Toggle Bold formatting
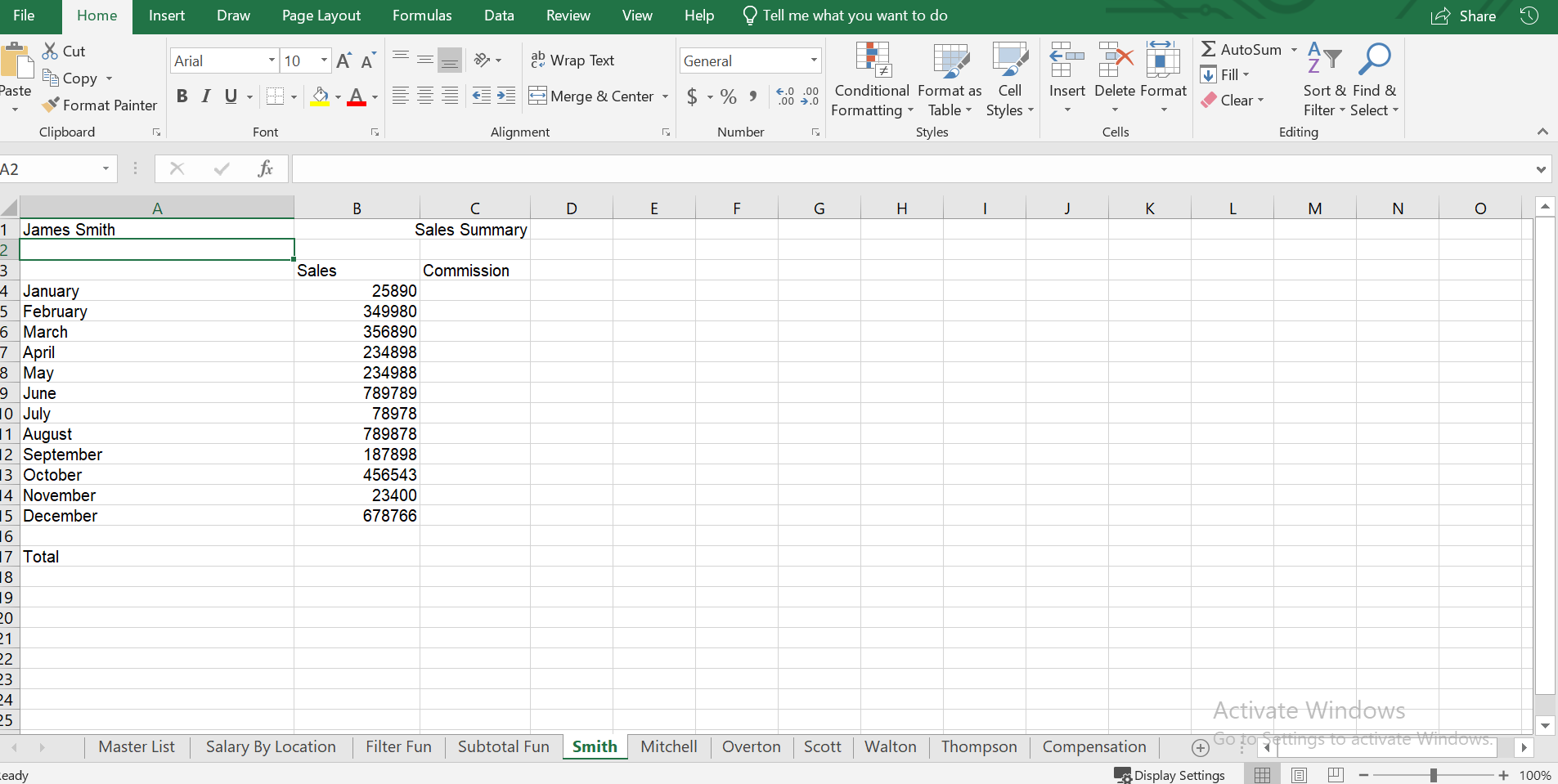1558x784 pixels. (x=182, y=96)
